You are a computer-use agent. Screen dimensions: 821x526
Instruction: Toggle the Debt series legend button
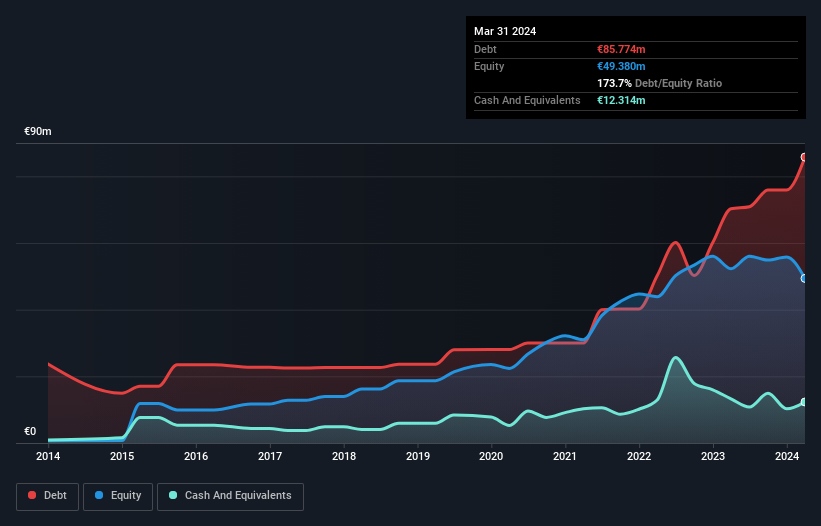[48, 496]
